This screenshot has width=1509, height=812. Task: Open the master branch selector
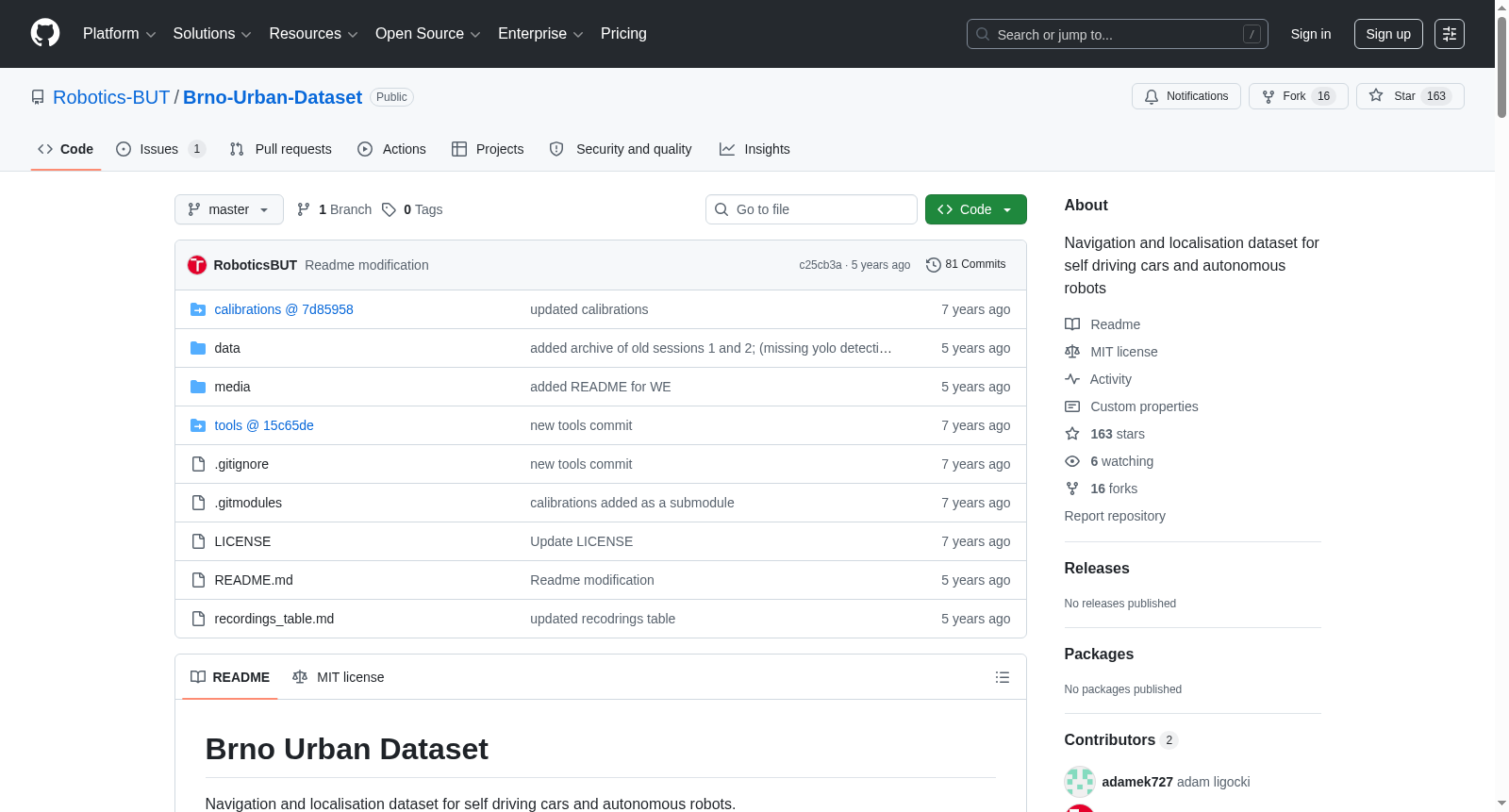click(229, 209)
